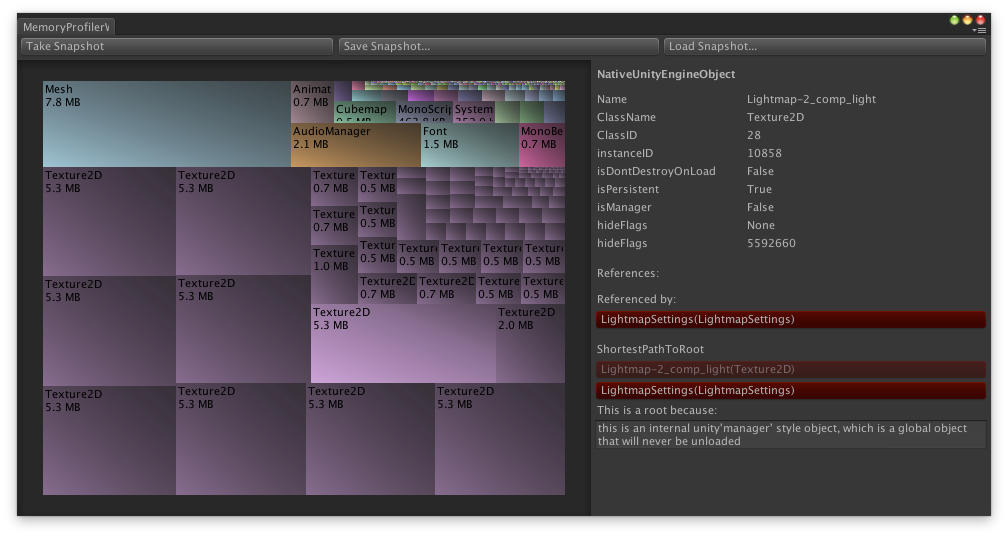Select the pink MonoBehaviour 0.7 MB block

541,145
